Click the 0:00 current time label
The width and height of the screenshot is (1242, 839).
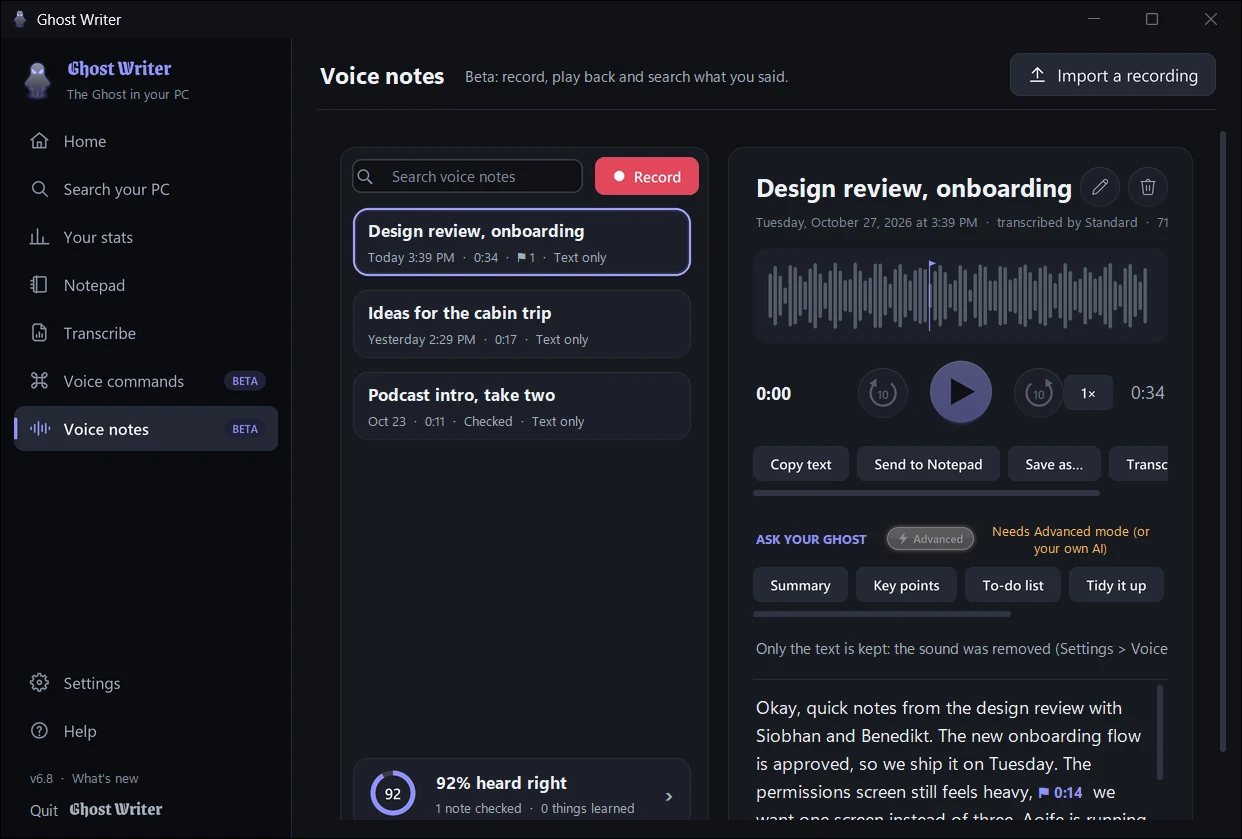[x=774, y=394]
